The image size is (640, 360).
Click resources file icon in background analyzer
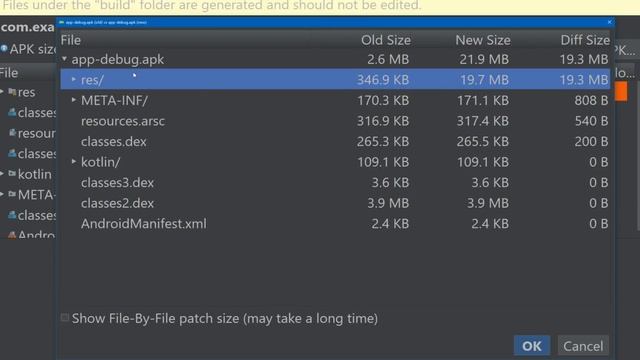(12, 133)
